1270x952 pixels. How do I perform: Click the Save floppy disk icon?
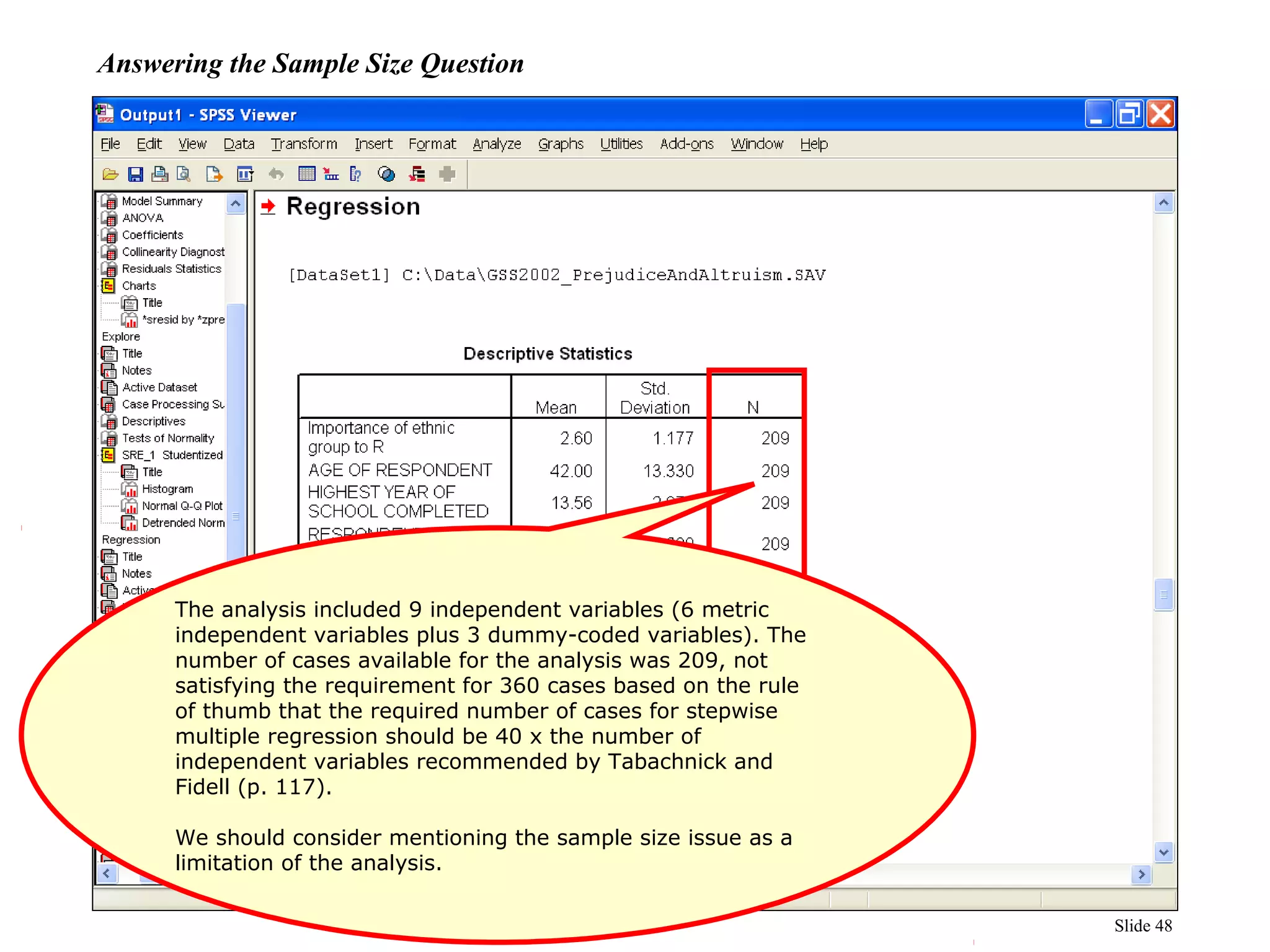click(x=135, y=174)
